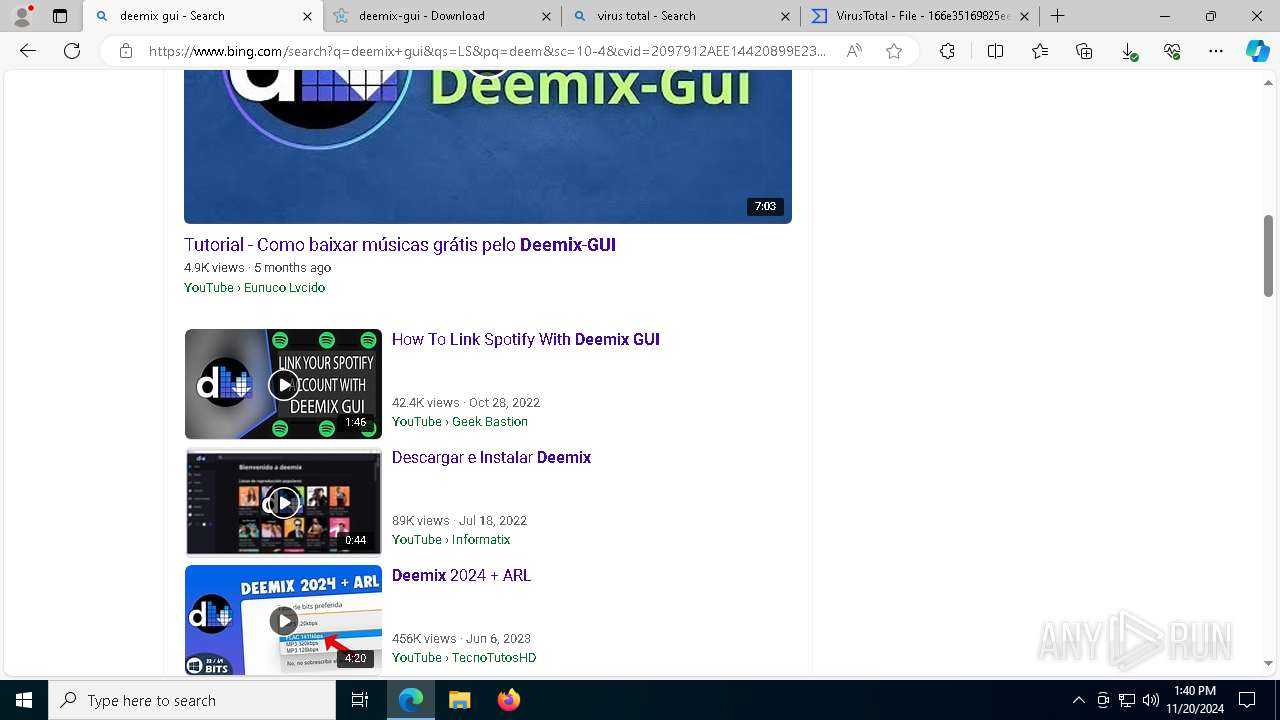Screen dimensions: 1280x720
Task: Click the 89K views Jul 18, 2022 text
Action: tap(459, 521)
